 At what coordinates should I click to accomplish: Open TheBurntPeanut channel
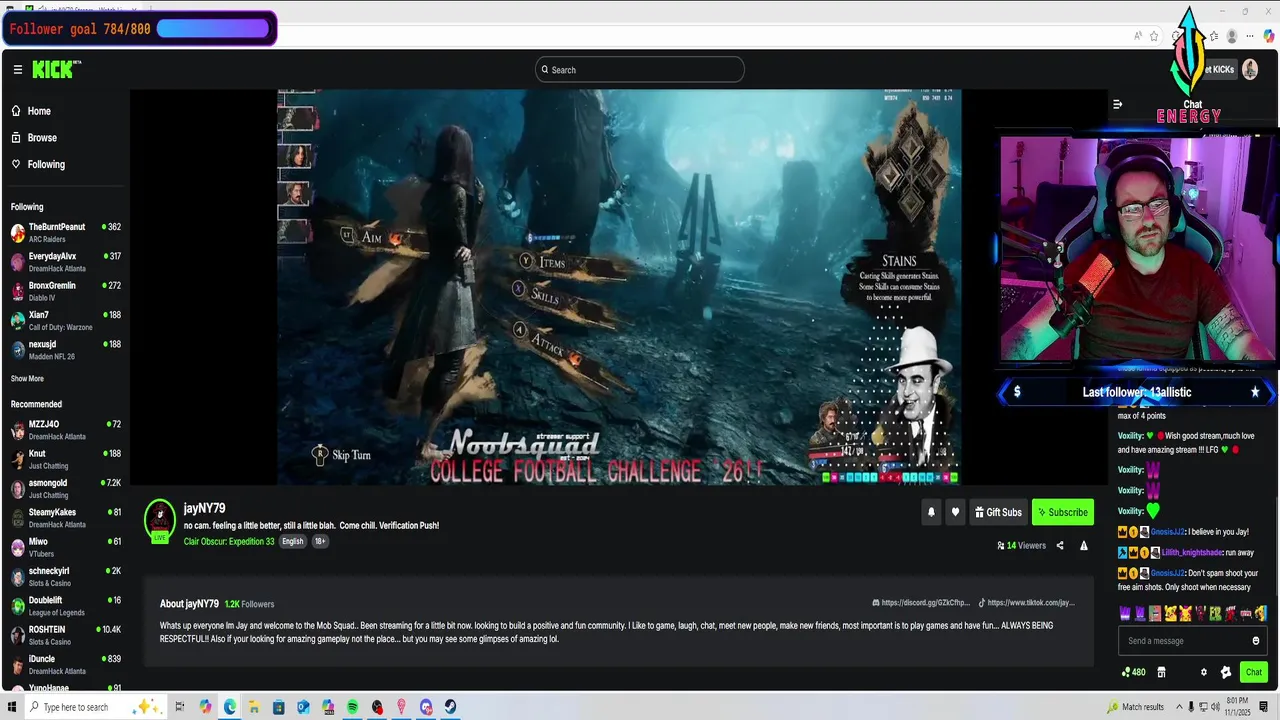pyautogui.click(x=64, y=232)
